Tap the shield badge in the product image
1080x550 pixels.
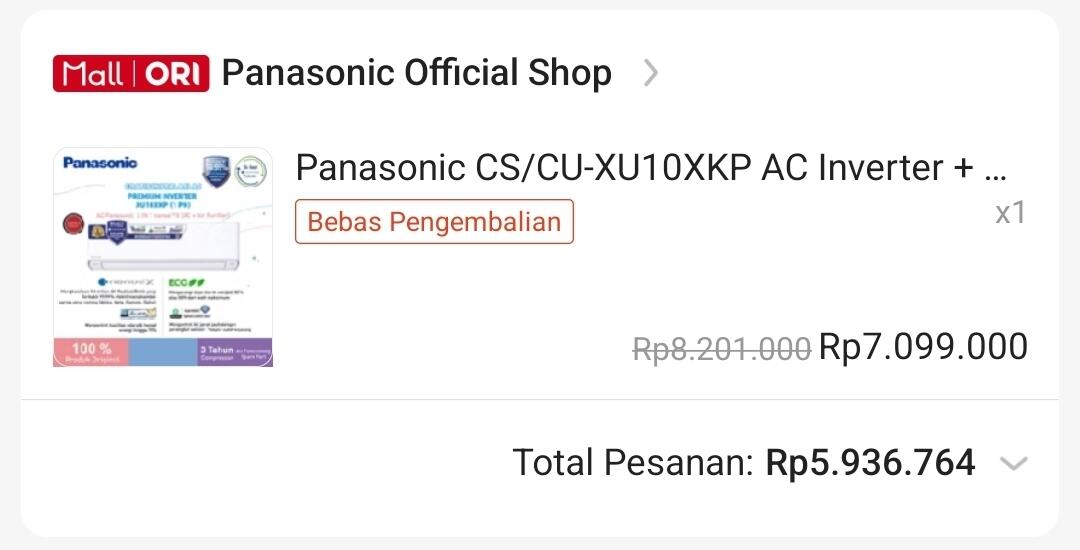click(216, 169)
